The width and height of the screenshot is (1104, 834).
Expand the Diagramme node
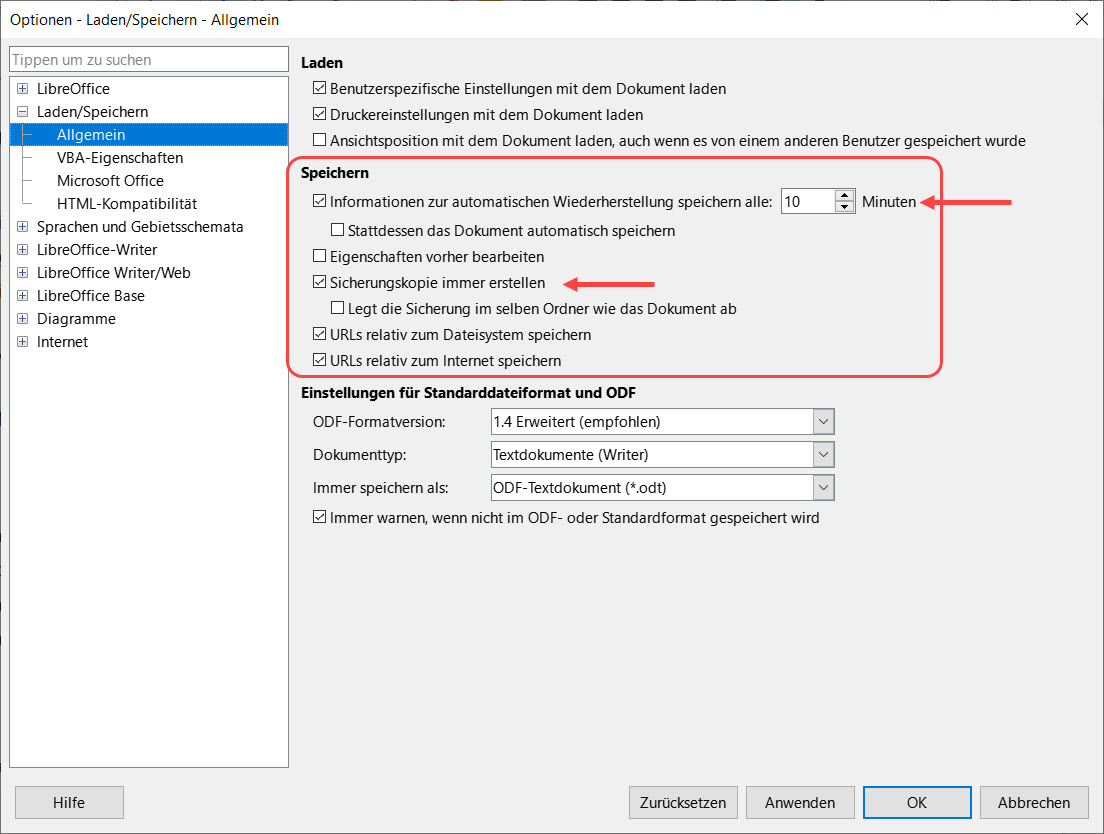point(23,319)
